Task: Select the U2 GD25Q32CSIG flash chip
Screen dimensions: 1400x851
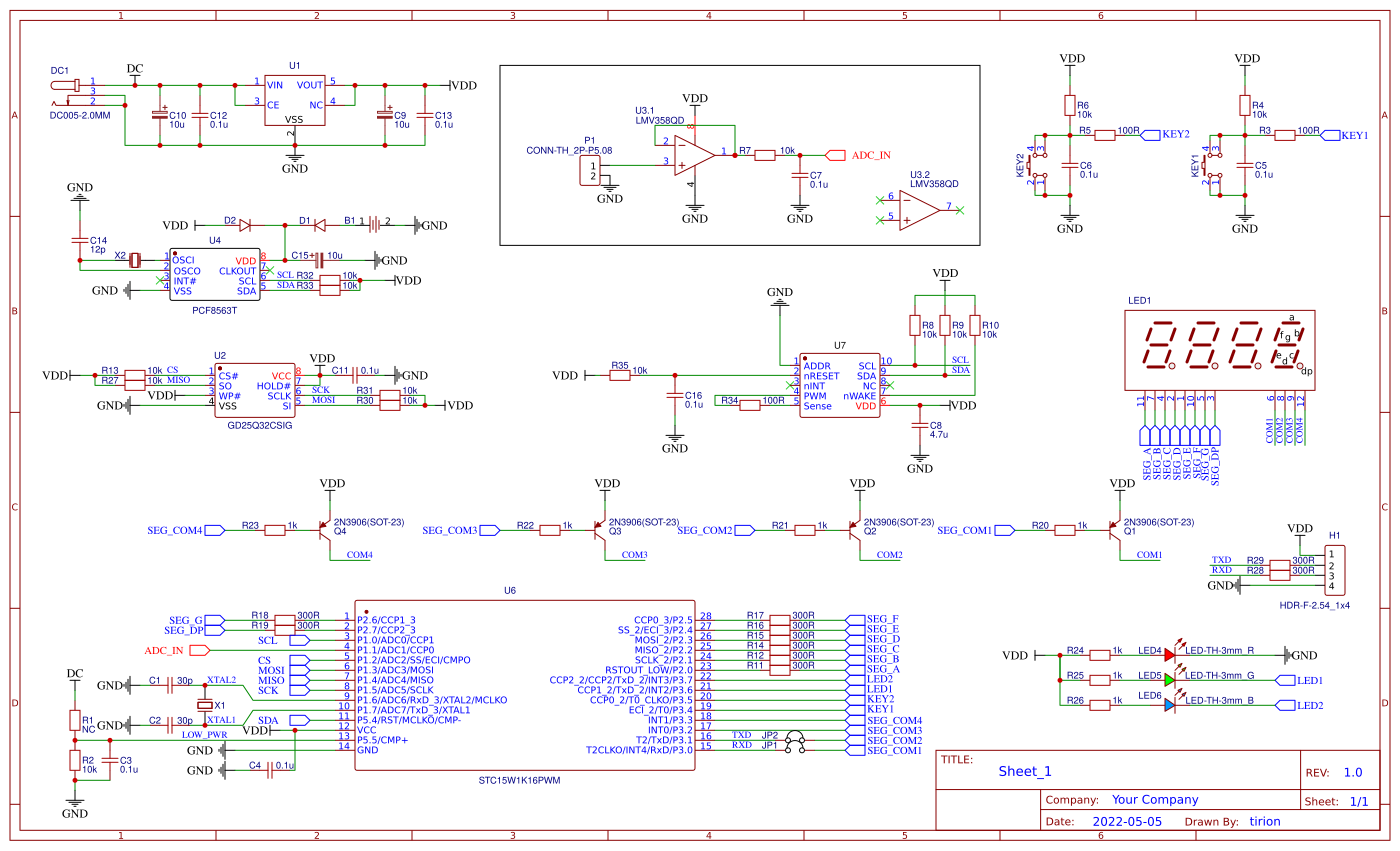Action: point(253,391)
